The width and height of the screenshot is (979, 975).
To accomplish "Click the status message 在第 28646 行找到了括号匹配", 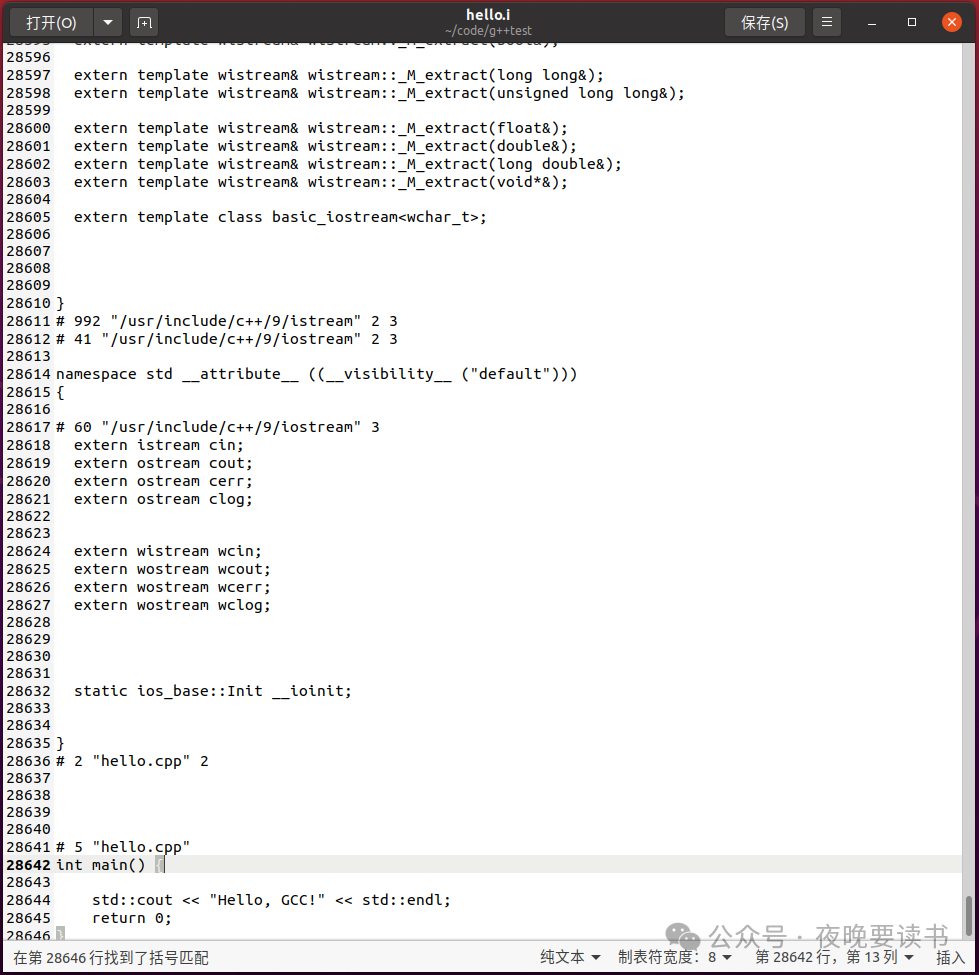I will pos(111,958).
